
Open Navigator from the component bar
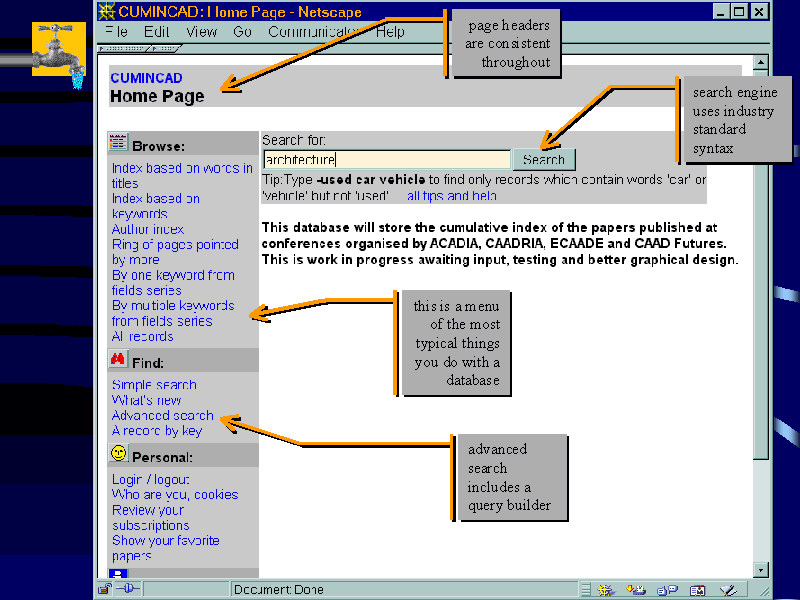pyautogui.click(x=604, y=589)
